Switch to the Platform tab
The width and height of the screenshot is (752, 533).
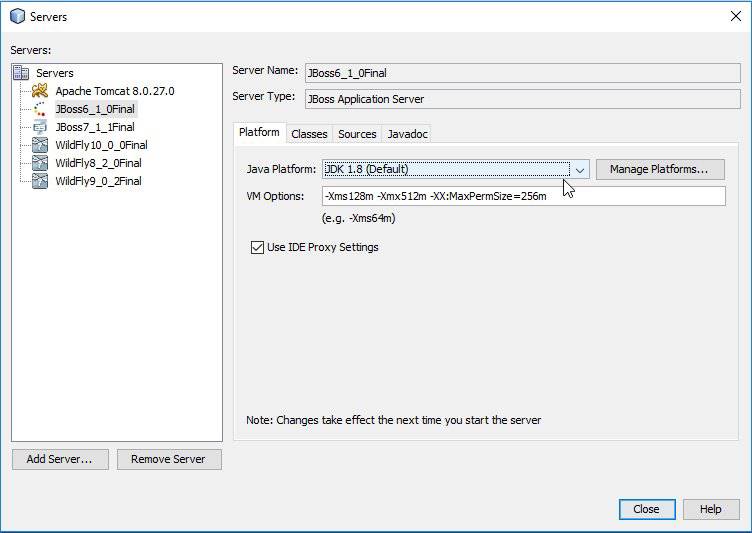259,132
